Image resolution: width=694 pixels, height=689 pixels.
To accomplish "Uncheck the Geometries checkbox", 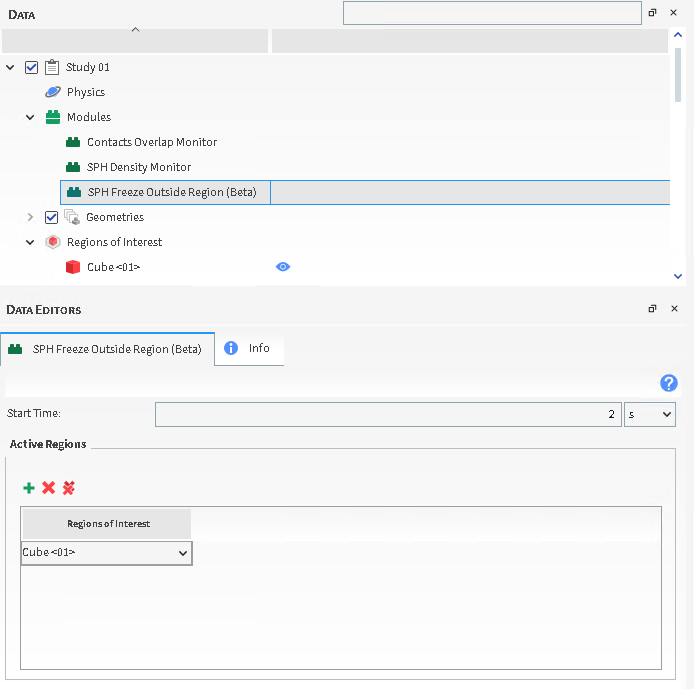I will coord(52,217).
